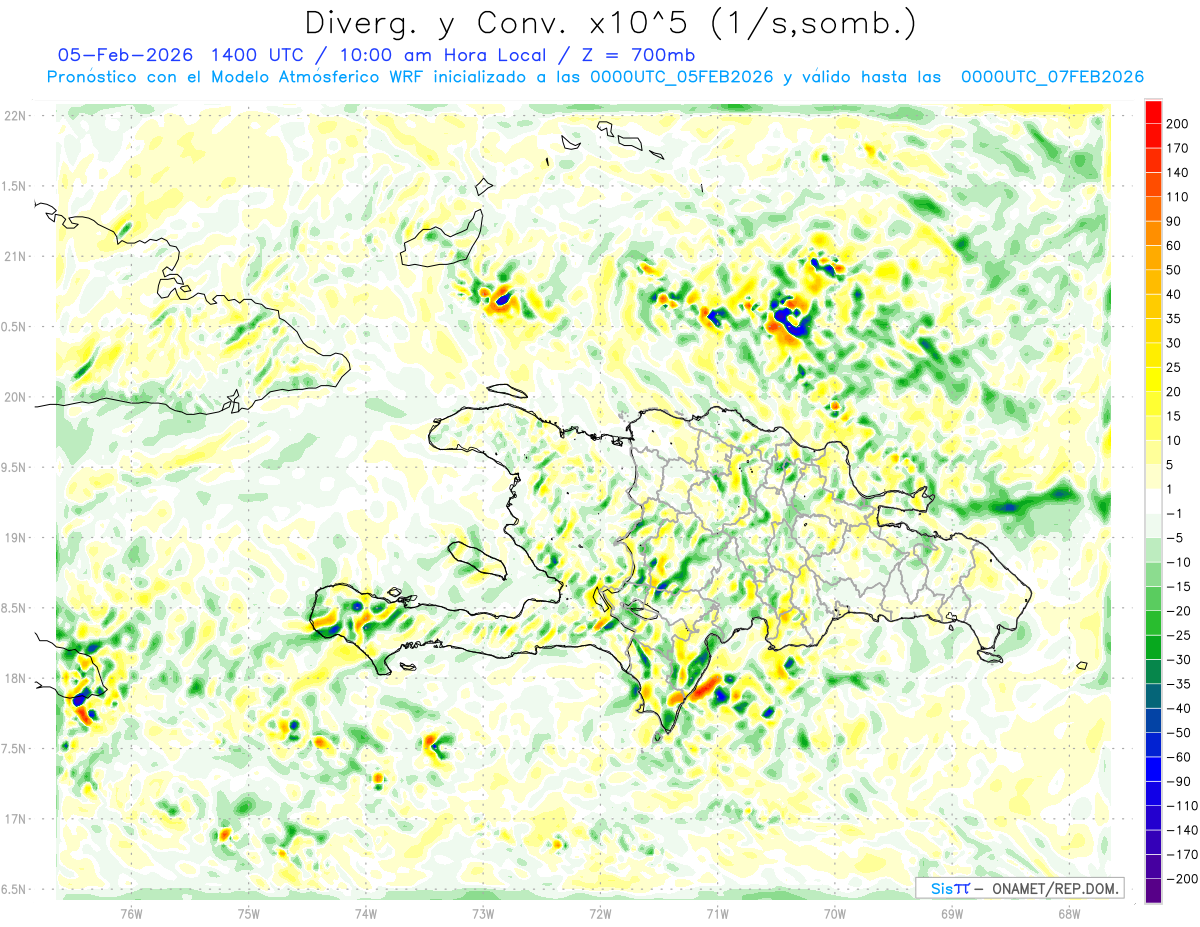1200x927 pixels.
Task: Click the positive '35' color scale label
Action: click(1174, 319)
